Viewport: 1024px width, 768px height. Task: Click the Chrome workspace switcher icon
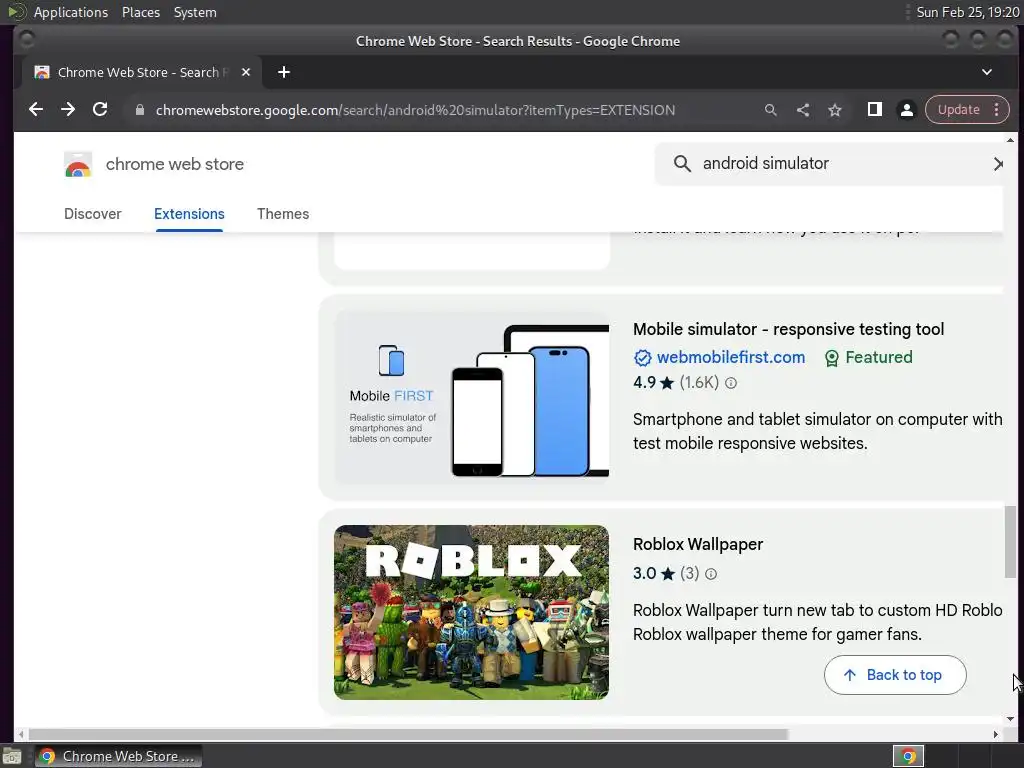[x=908, y=756]
